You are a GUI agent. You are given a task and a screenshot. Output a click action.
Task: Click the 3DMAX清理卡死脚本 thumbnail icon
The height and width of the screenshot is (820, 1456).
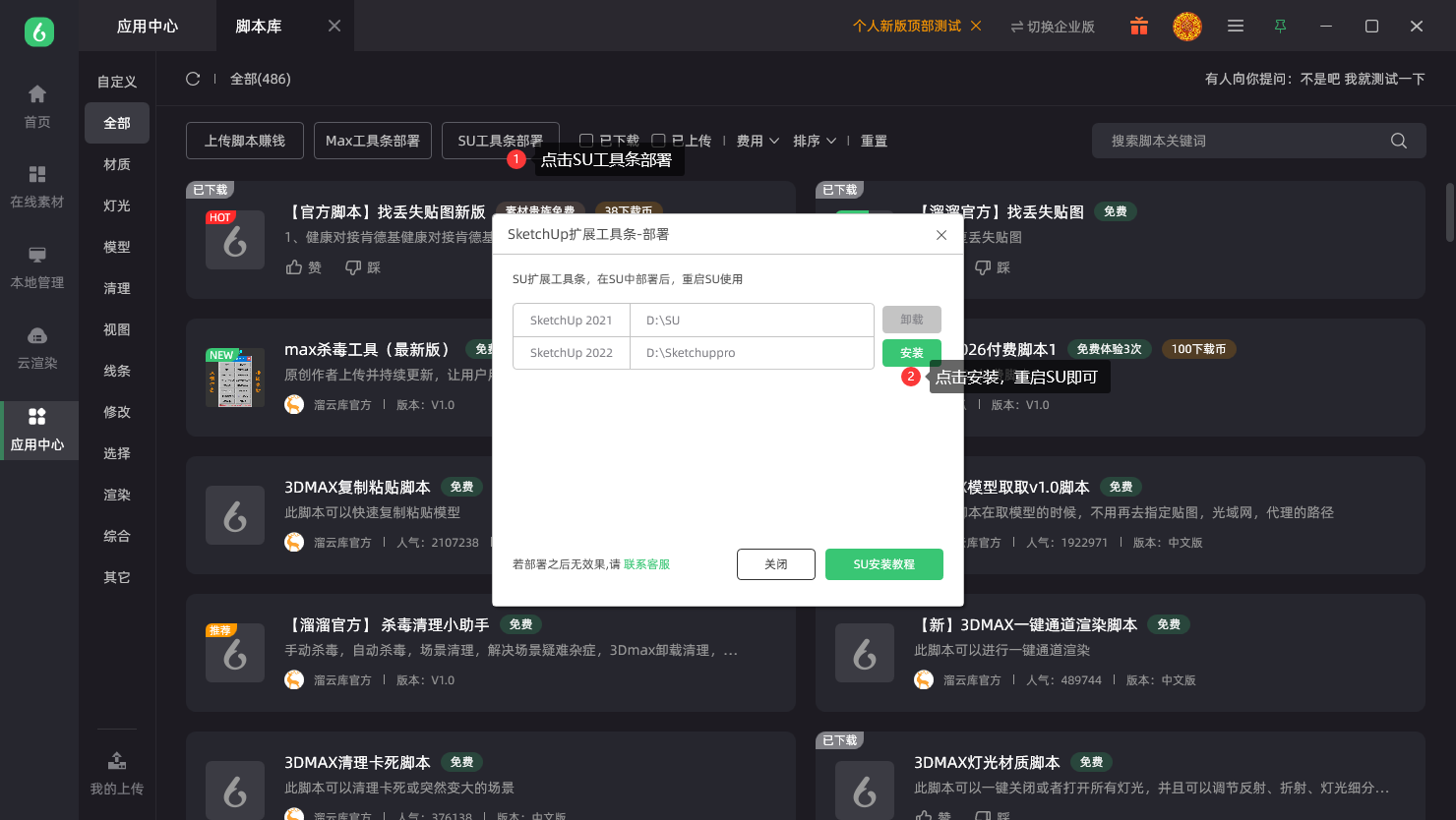click(x=235, y=791)
